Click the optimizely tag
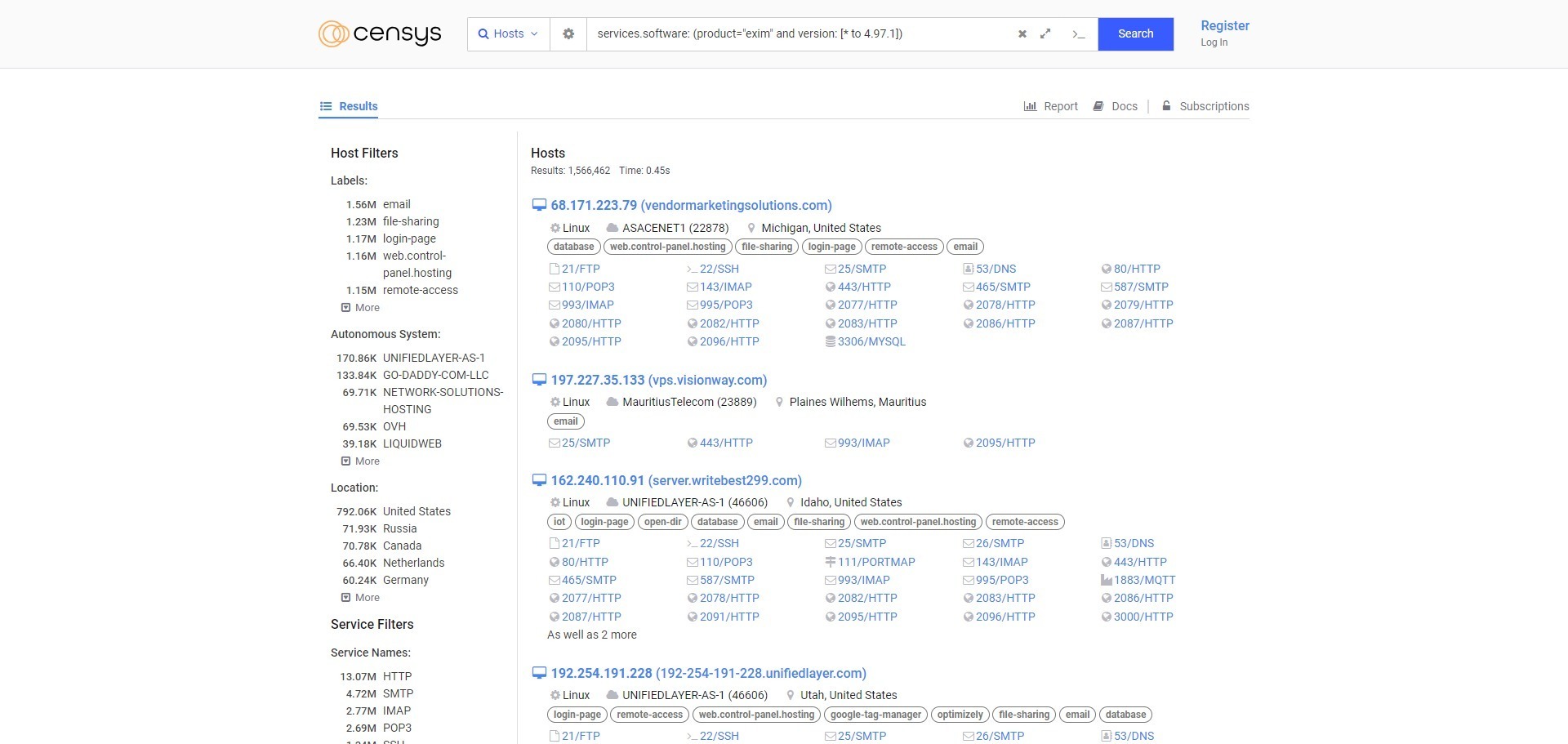The image size is (1568, 744). pos(960,715)
